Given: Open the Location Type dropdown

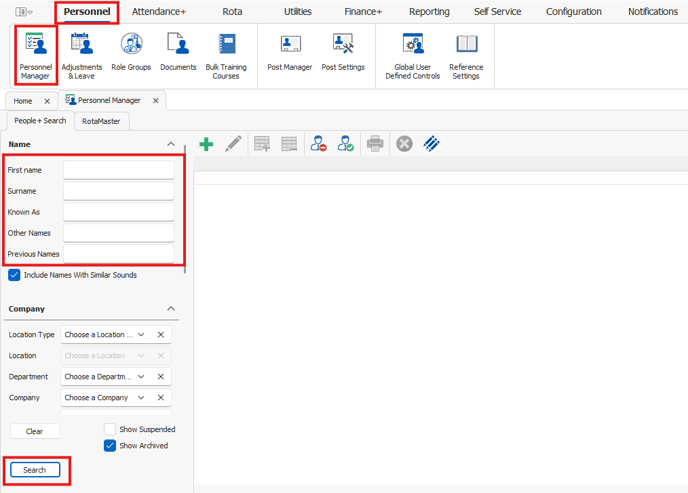Looking at the screenshot, I should (141, 335).
